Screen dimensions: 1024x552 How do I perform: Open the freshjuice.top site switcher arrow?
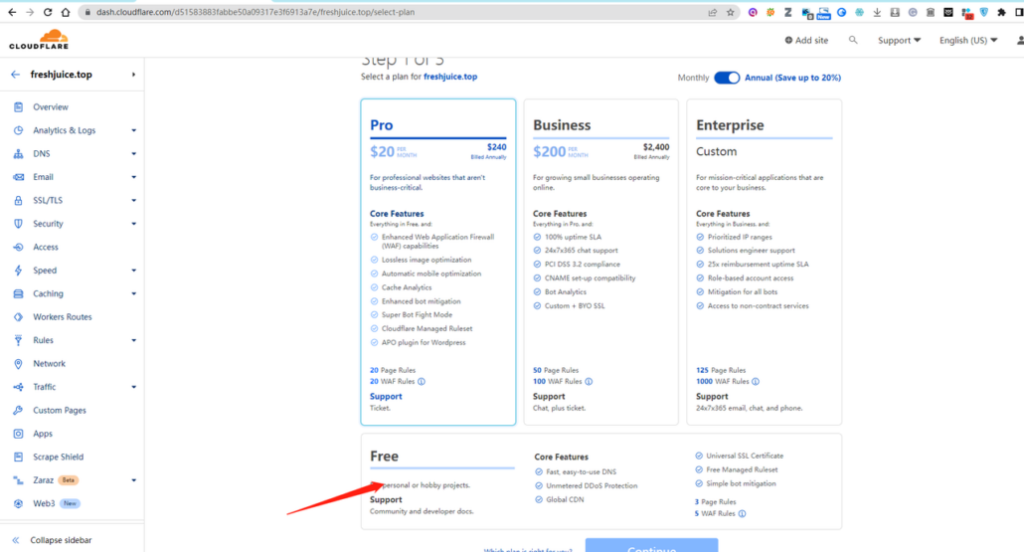click(133, 74)
